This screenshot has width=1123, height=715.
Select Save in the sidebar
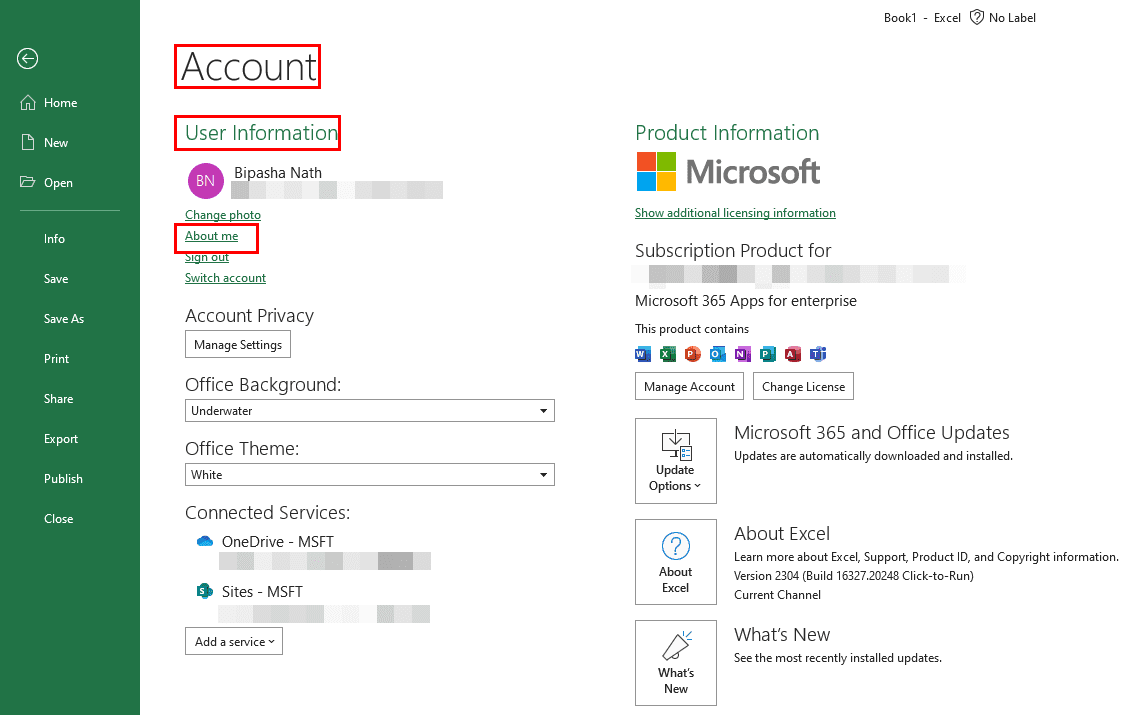tap(56, 279)
